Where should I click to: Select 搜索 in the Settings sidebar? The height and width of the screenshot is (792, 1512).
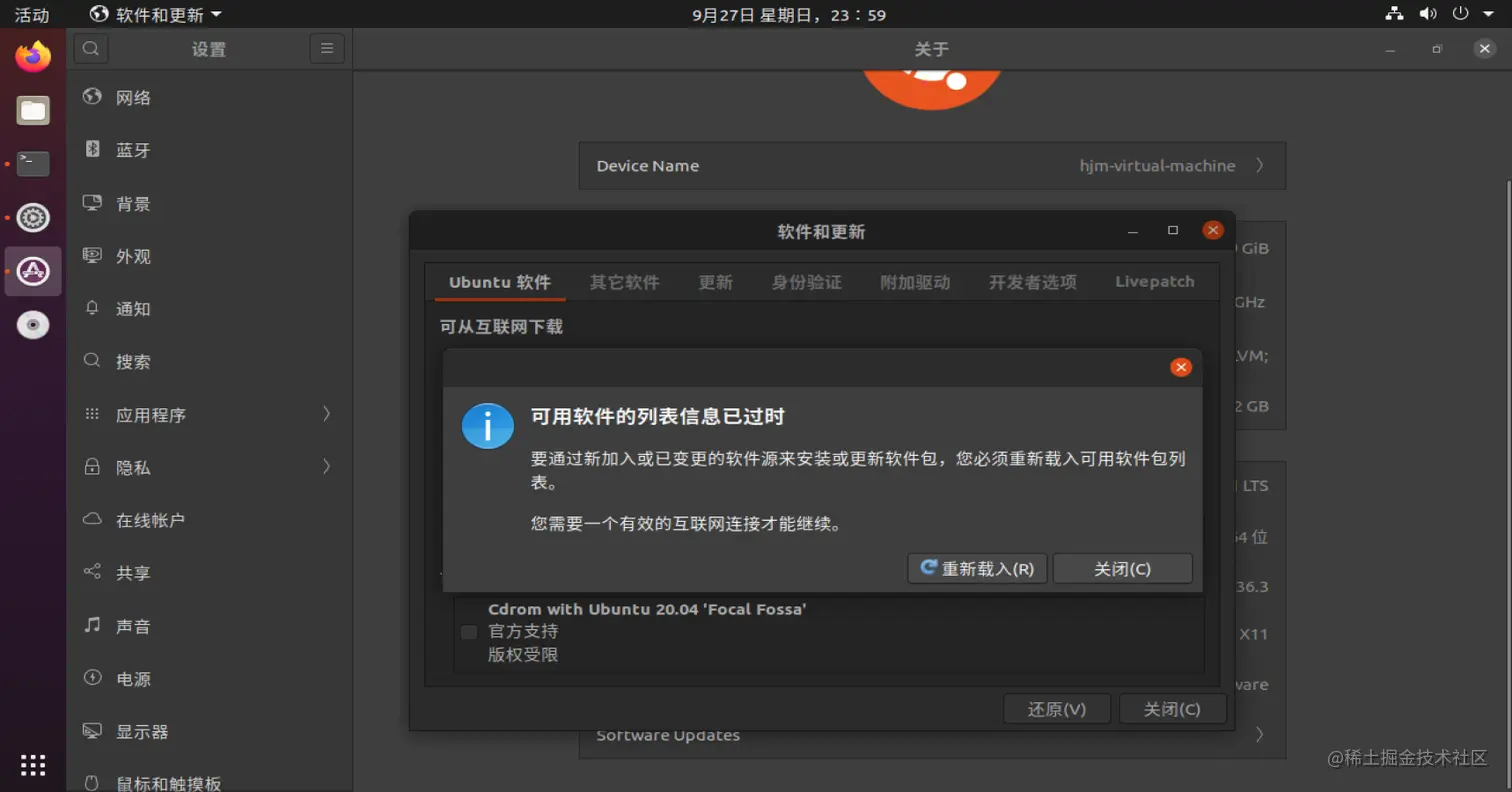[210, 361]
